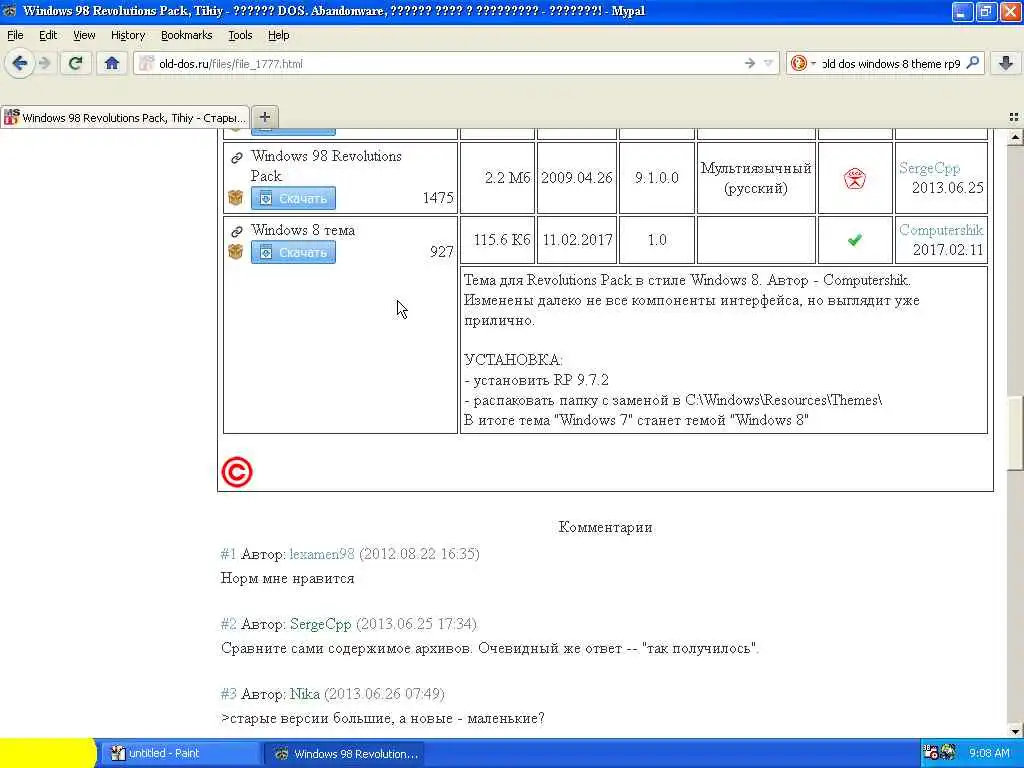Open the Edit menu
Image resolution: width=1024 pixels, height=768 pixels.
pyautogui.click(x=48, y=35)
